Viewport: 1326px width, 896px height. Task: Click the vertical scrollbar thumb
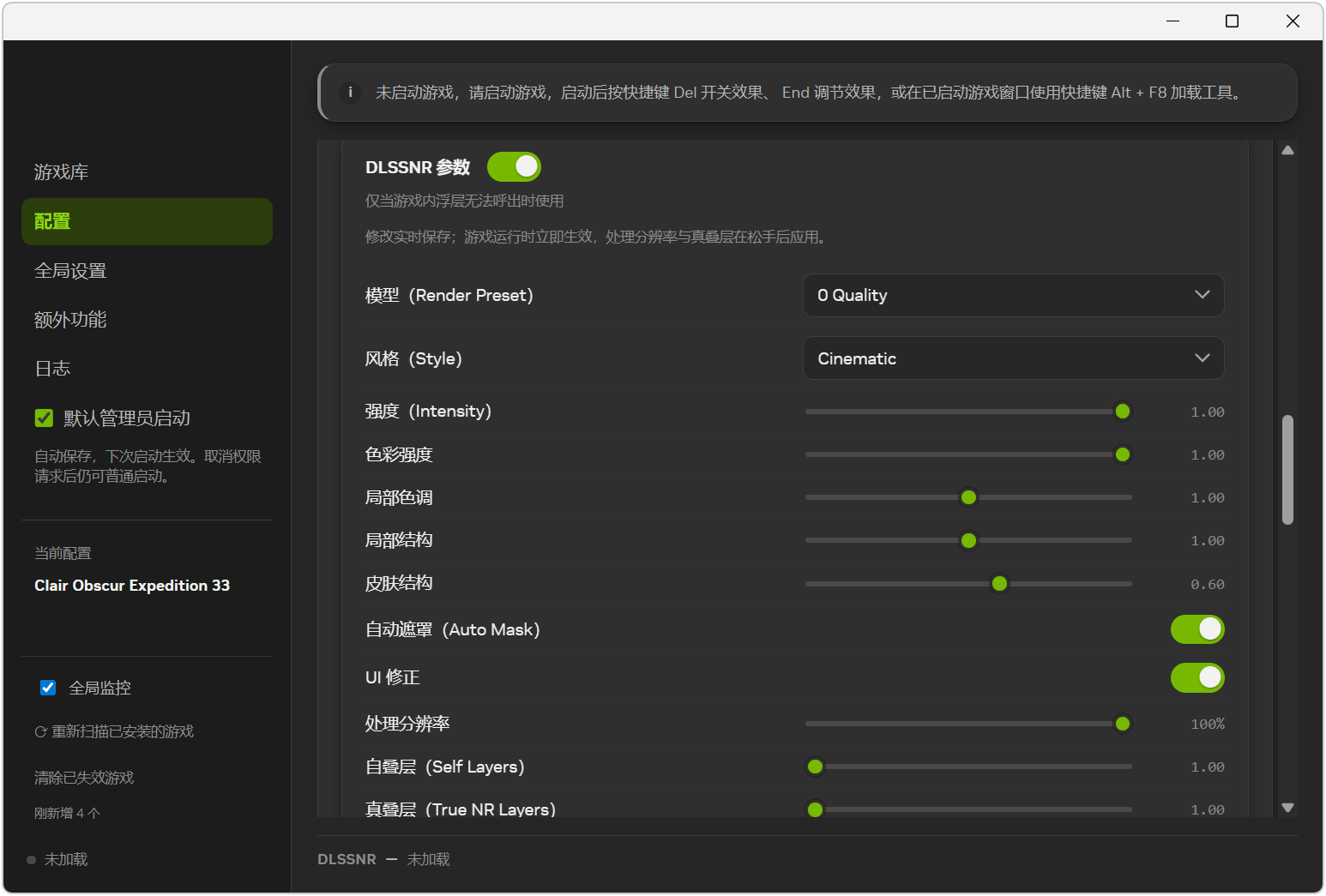click(1287, 470)
